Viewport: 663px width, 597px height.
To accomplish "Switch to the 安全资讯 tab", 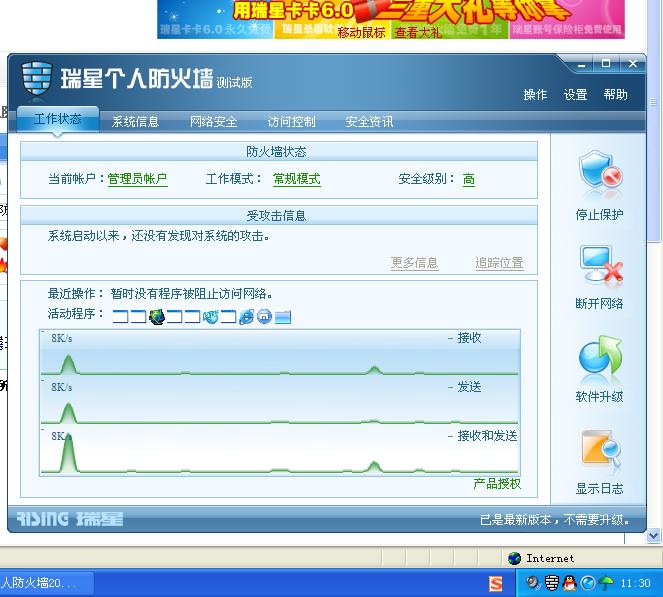I will (x=369, y=122).
